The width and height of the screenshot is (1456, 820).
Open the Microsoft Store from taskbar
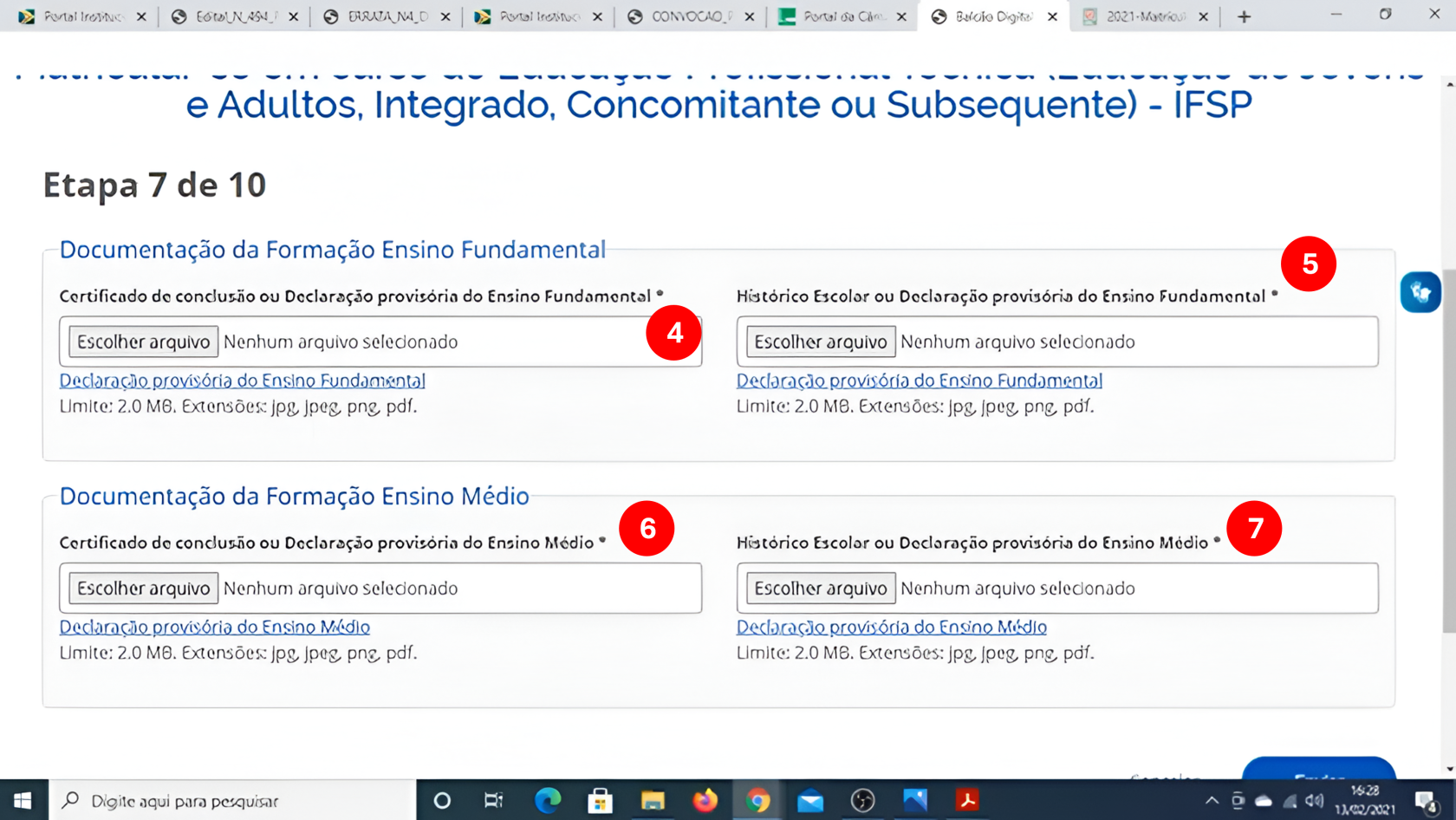coord(601,800)
